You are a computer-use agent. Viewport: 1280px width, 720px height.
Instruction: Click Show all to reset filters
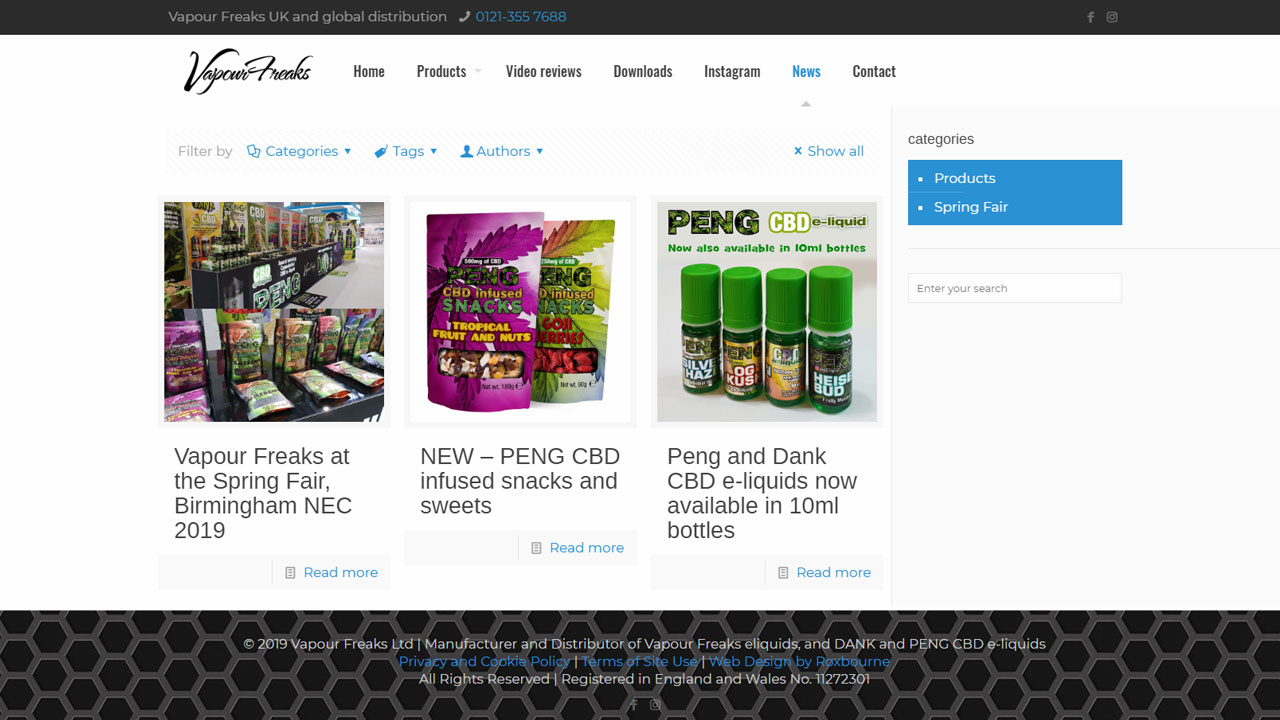pyautogui.click(x=836, y=151)
